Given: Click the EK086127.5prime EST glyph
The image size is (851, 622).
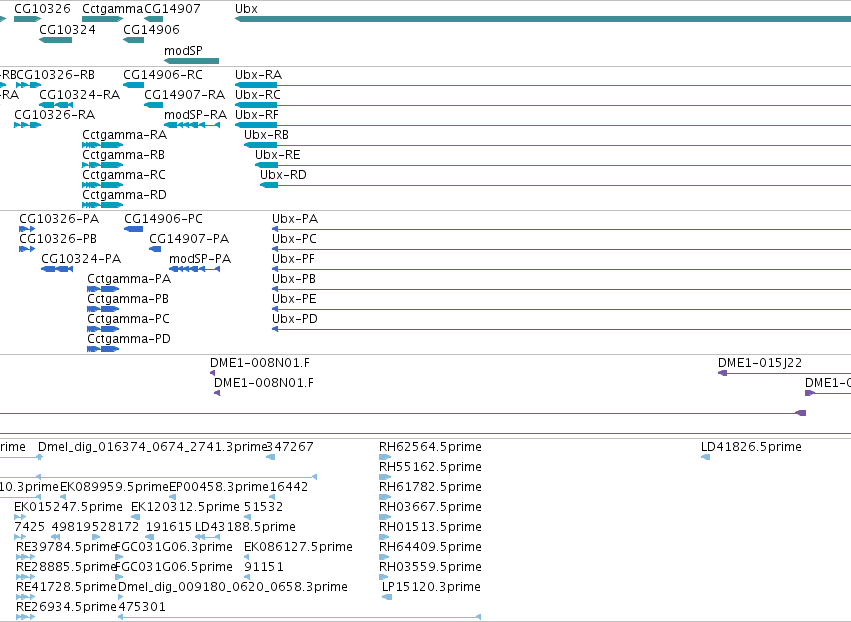Looking at the screenshot, I should [x=247, y=557].
